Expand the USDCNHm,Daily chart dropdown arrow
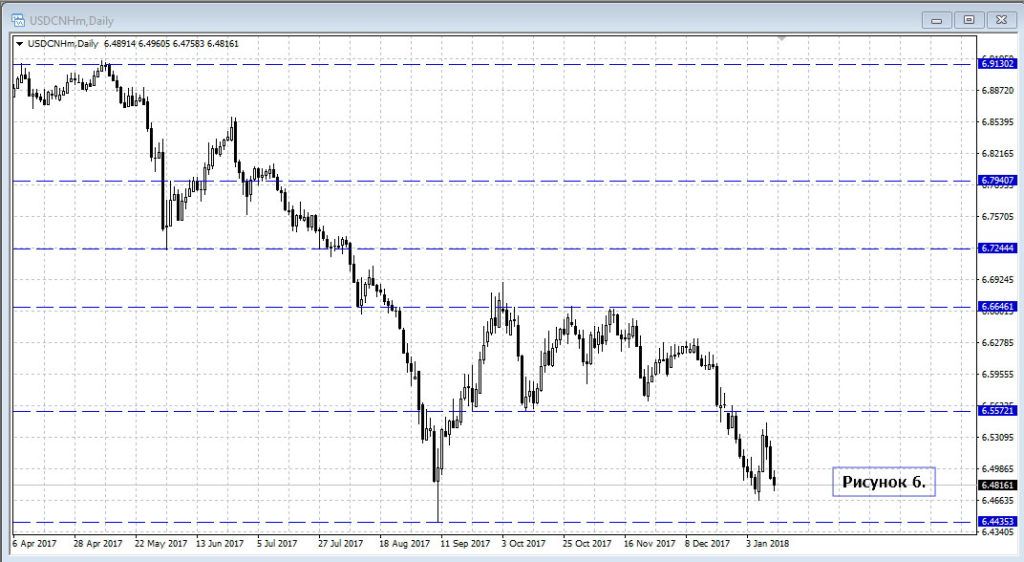The width and height of the screenshot is (1024, 562). [19, 43]
